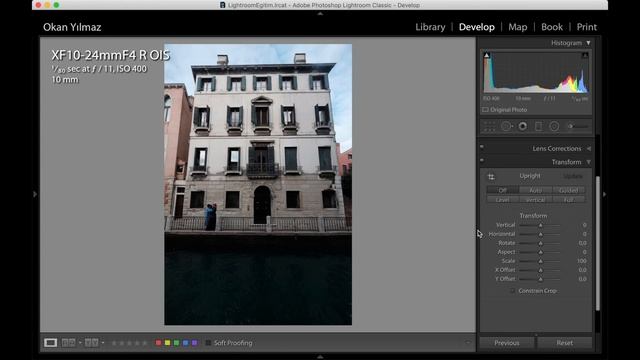Click the X Offset slider handle

540,270
